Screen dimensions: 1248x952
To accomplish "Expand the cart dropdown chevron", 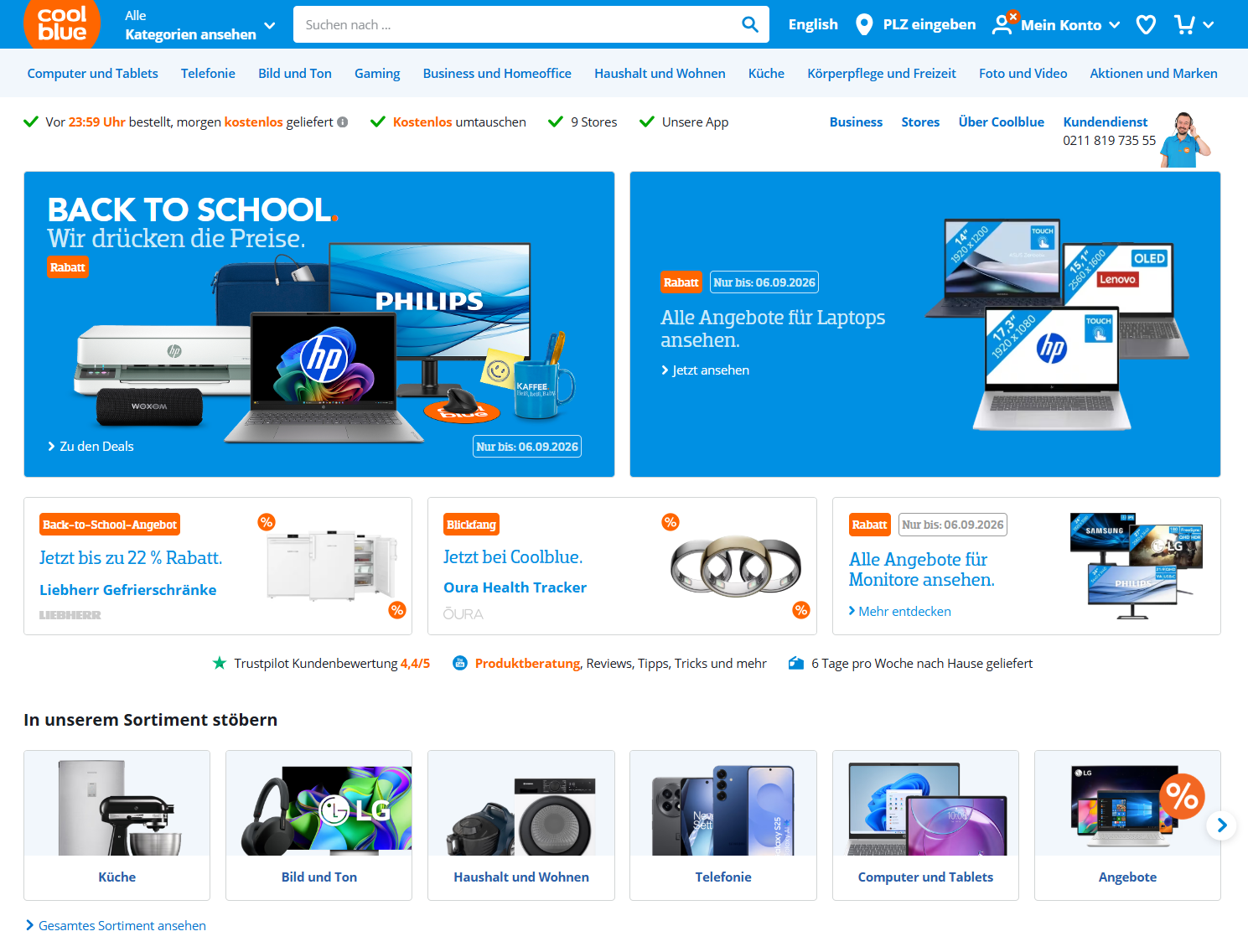I will [x=1208, y=25].
